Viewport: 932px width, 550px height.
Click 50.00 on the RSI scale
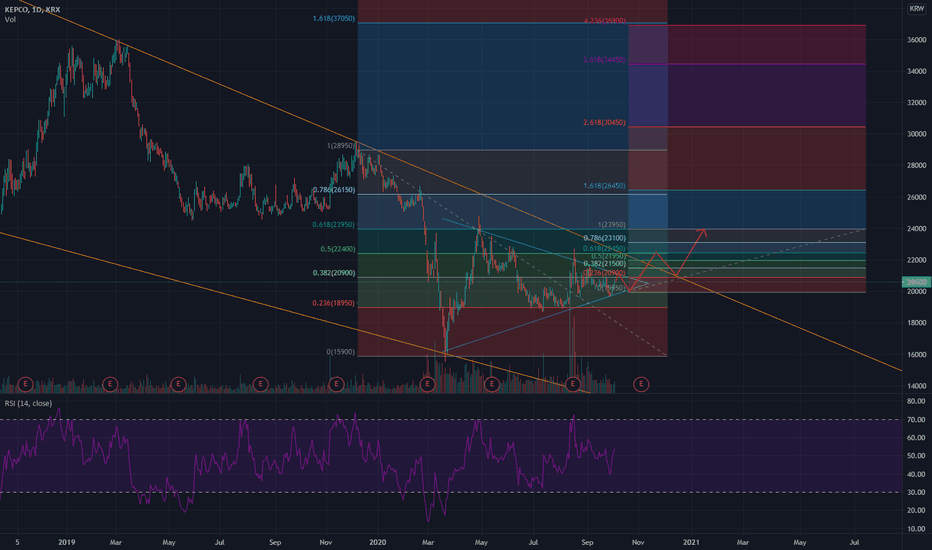point(917,456)
